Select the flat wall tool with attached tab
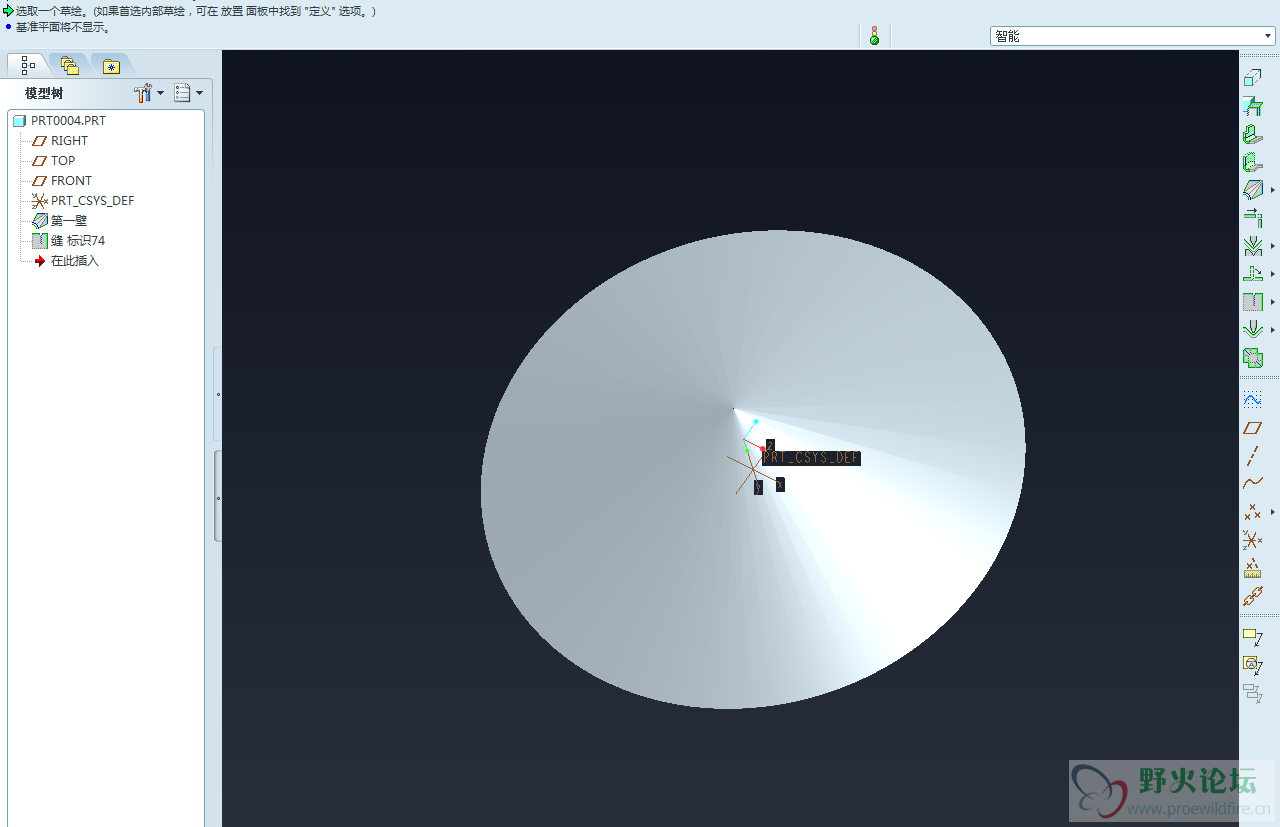 [1252, 105]
